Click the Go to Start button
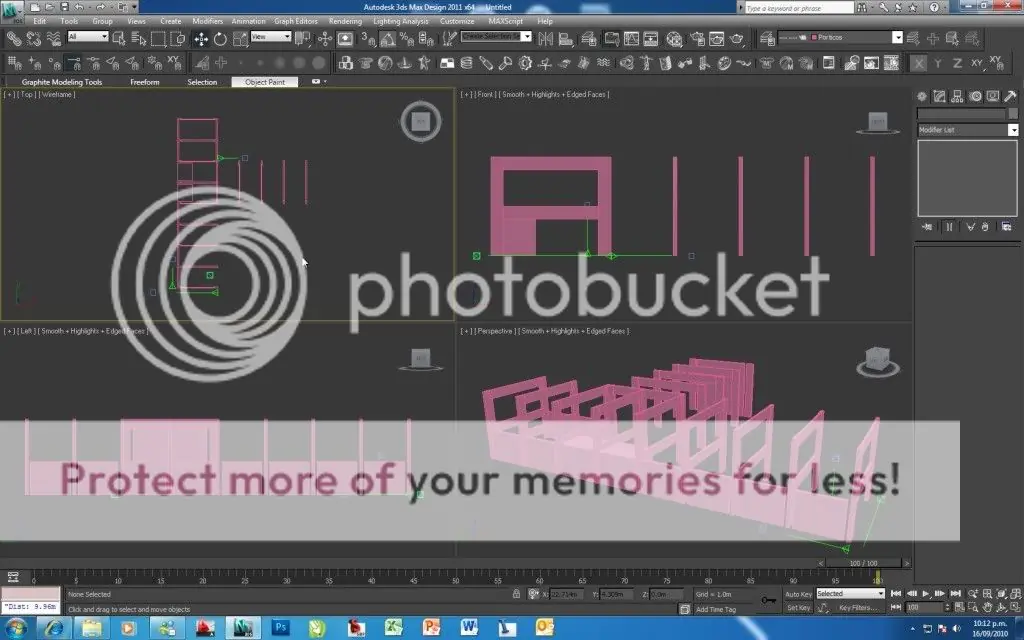1024x640 pixels. coord(896,594)
